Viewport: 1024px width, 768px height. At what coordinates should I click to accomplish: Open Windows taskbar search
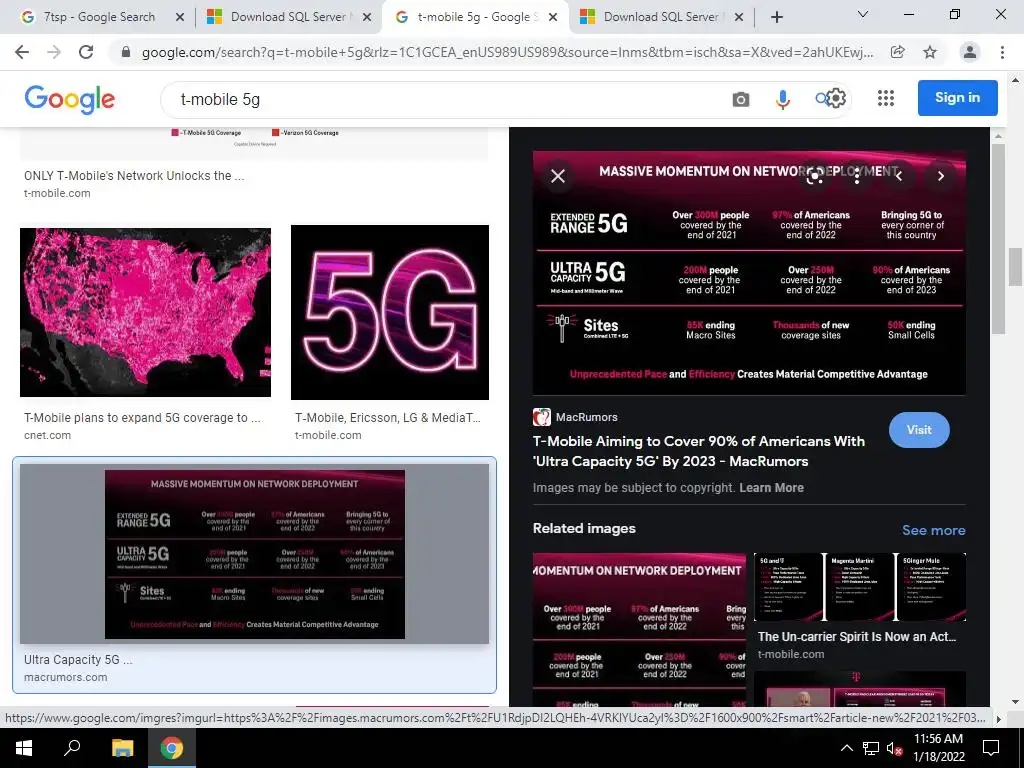click(x=72, y=748)
